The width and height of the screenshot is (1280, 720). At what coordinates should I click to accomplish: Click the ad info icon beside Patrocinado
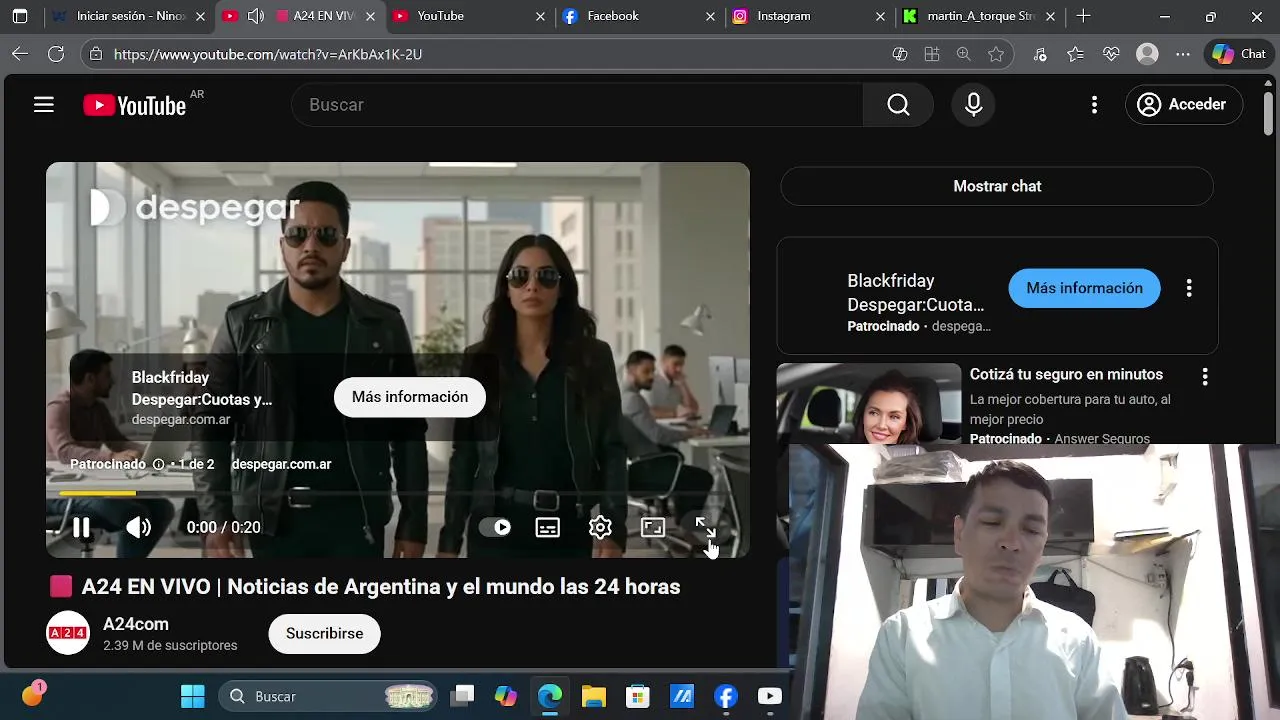[x=158, y=464]
